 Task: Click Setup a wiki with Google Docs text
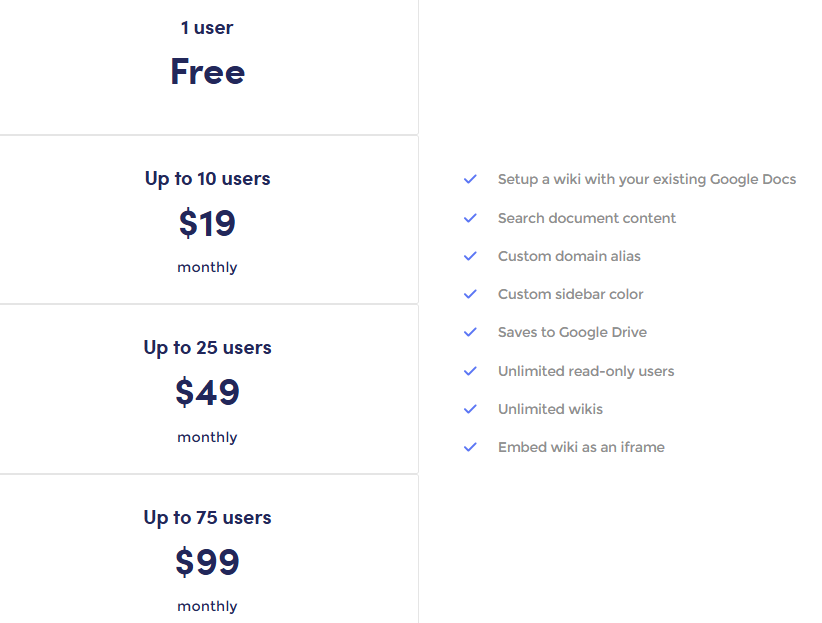(647, 179)
